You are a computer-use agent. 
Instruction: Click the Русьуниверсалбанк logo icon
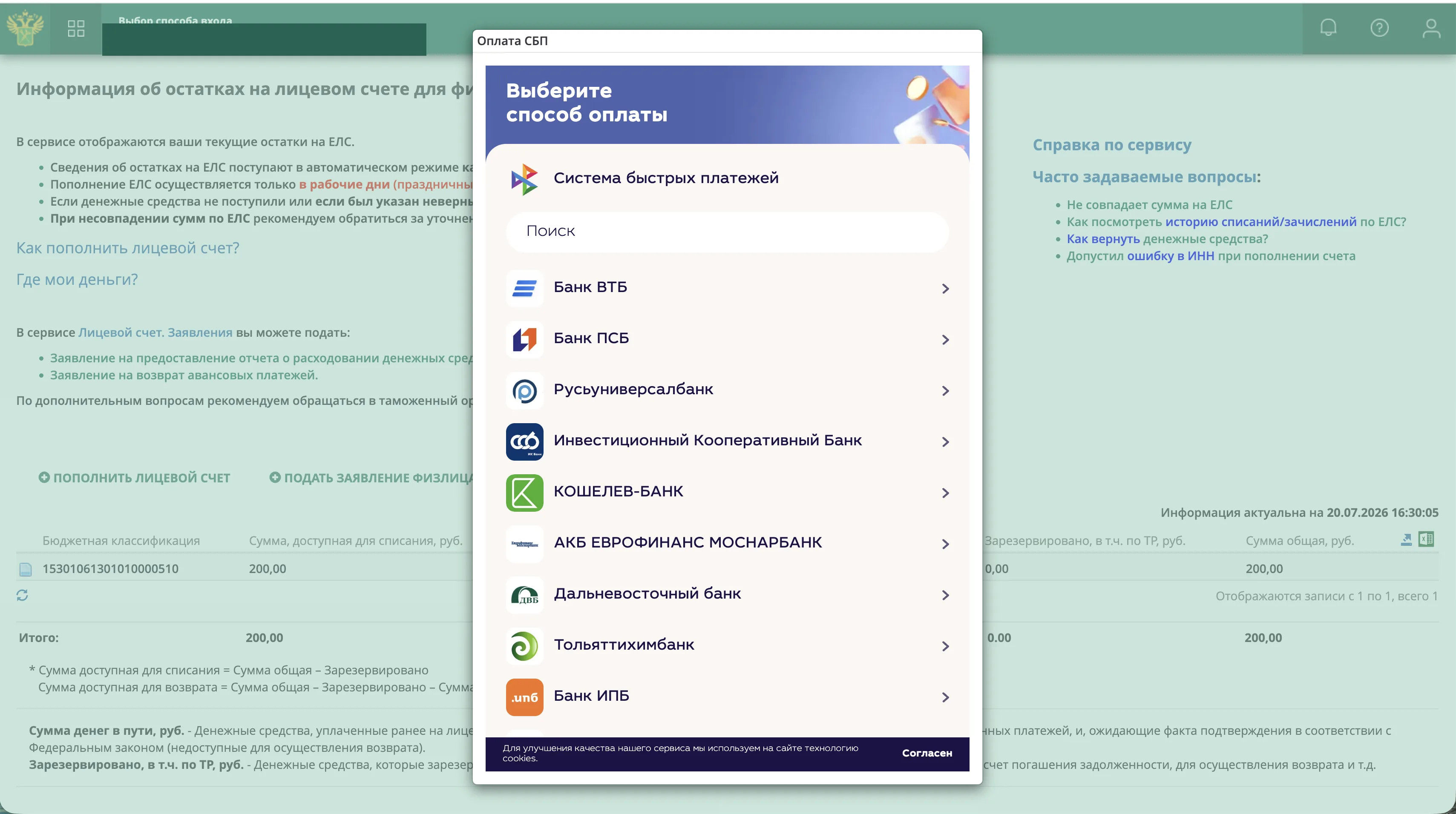[524, 390]
